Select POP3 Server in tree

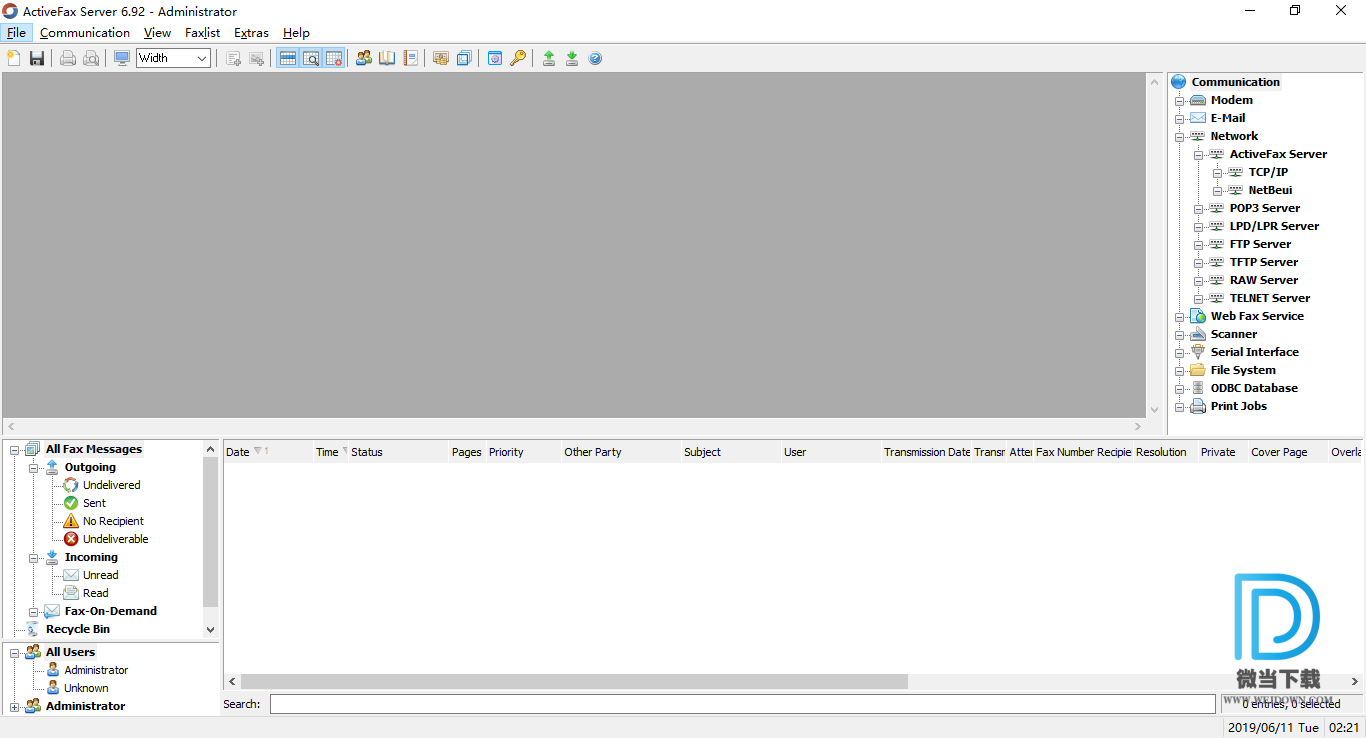pyautogui.click(x=1264, y=208)
